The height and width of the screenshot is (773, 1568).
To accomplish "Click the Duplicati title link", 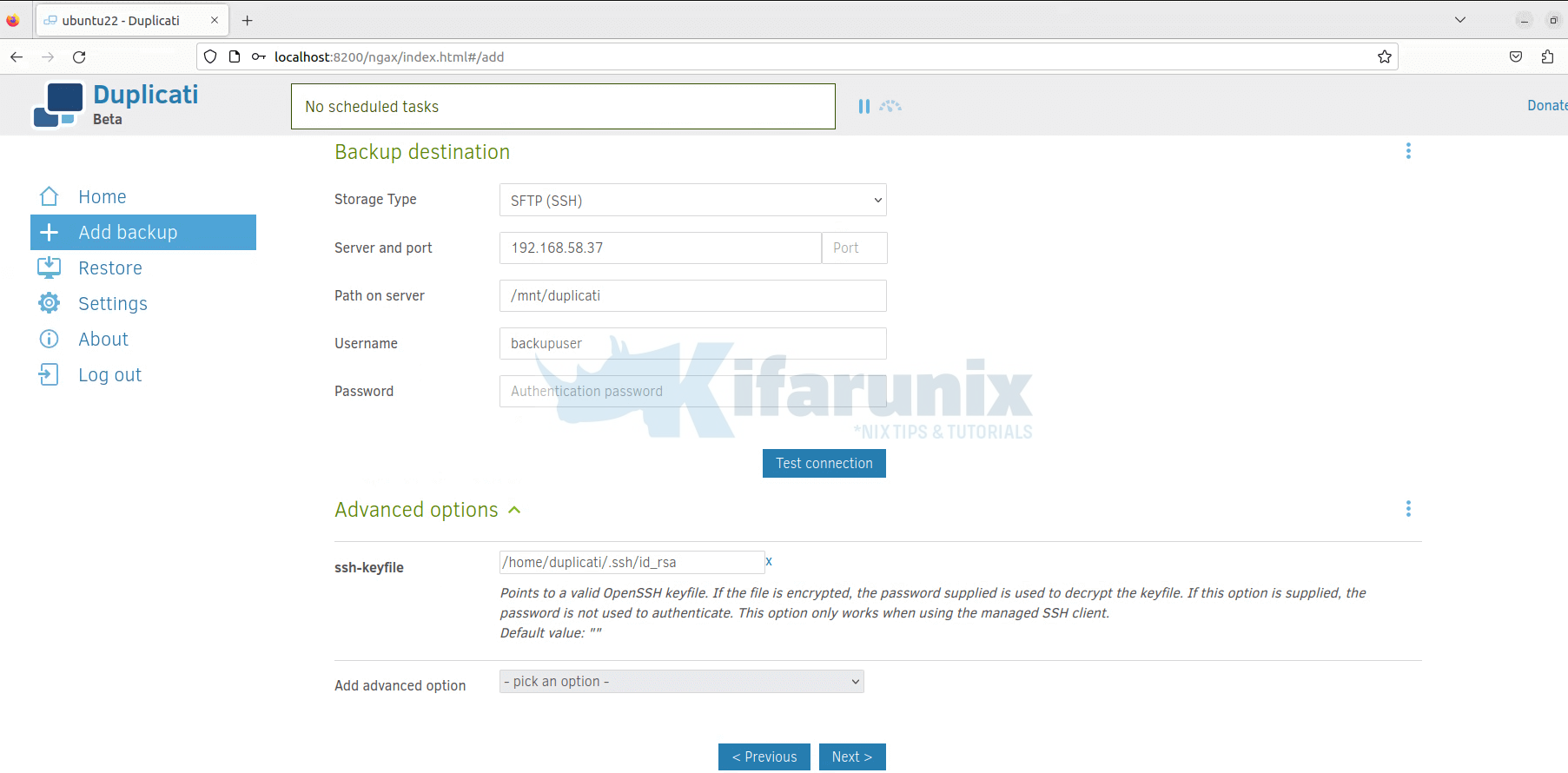I will point(145,94).
